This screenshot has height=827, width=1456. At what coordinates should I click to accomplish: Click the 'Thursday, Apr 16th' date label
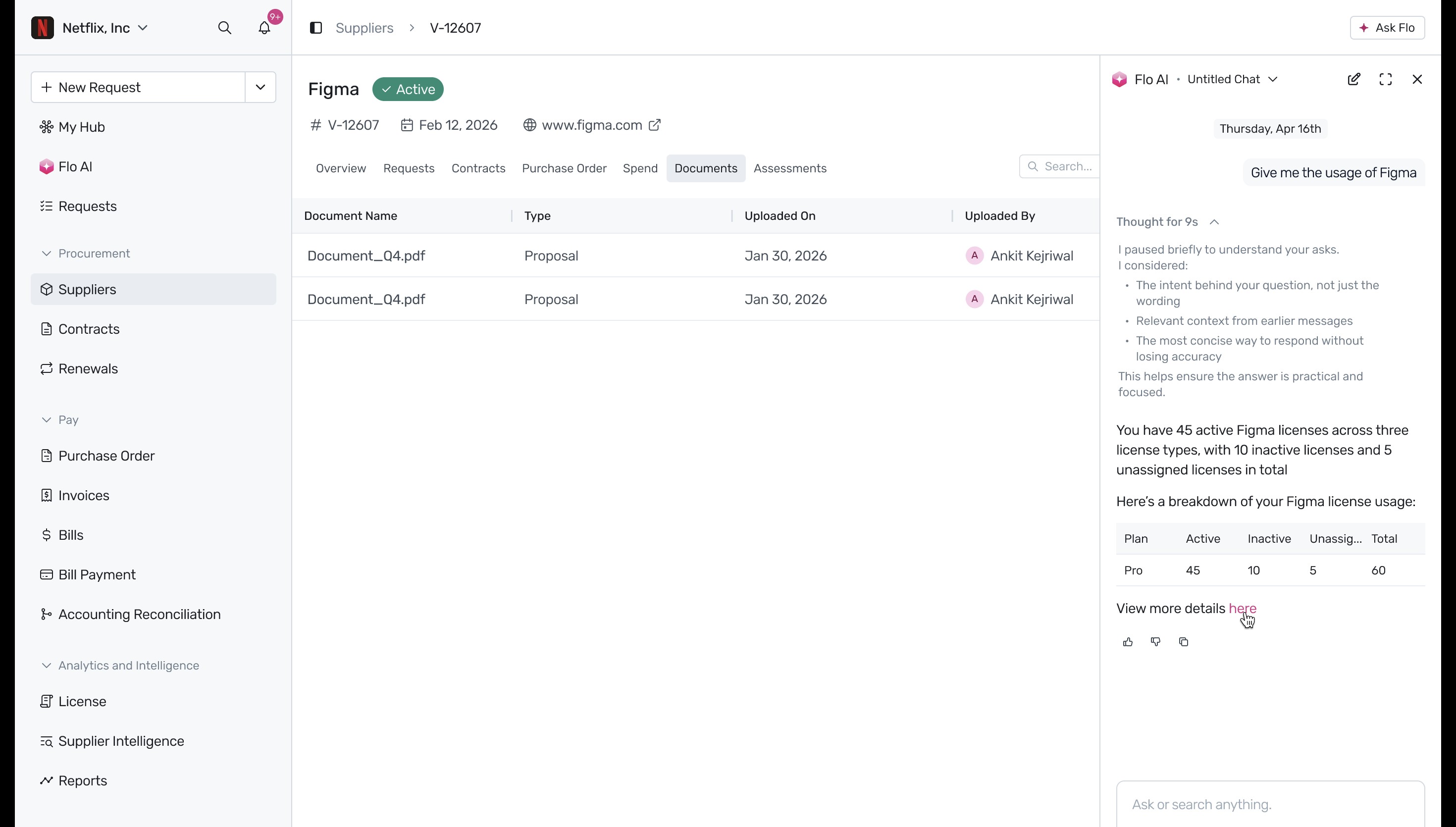(1270, 129)
